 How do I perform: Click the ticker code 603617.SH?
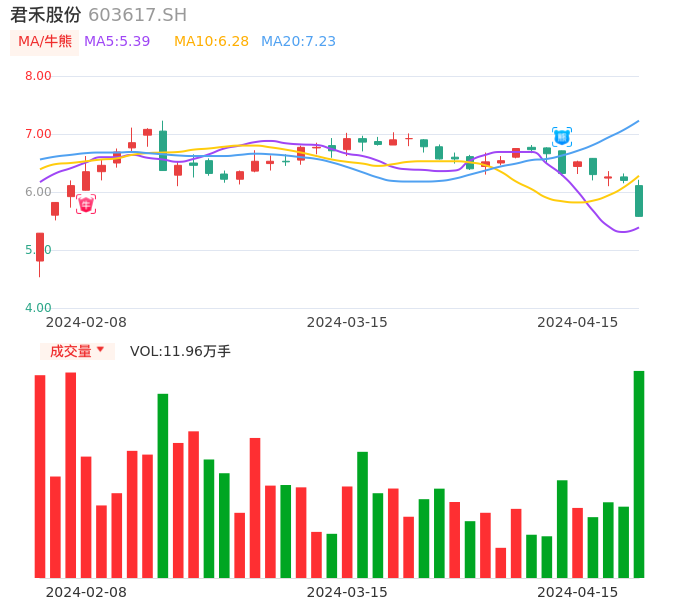[x=137, y=15]
